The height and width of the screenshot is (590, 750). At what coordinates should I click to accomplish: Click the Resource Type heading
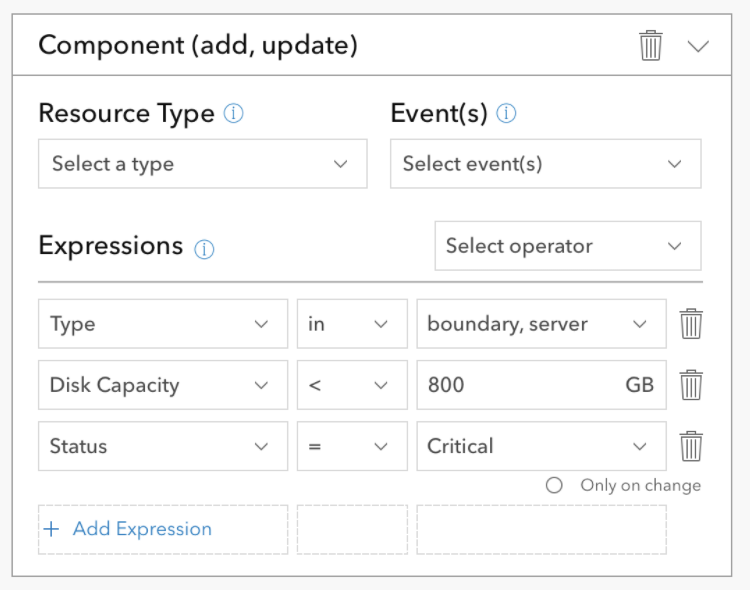click(126, 114)
